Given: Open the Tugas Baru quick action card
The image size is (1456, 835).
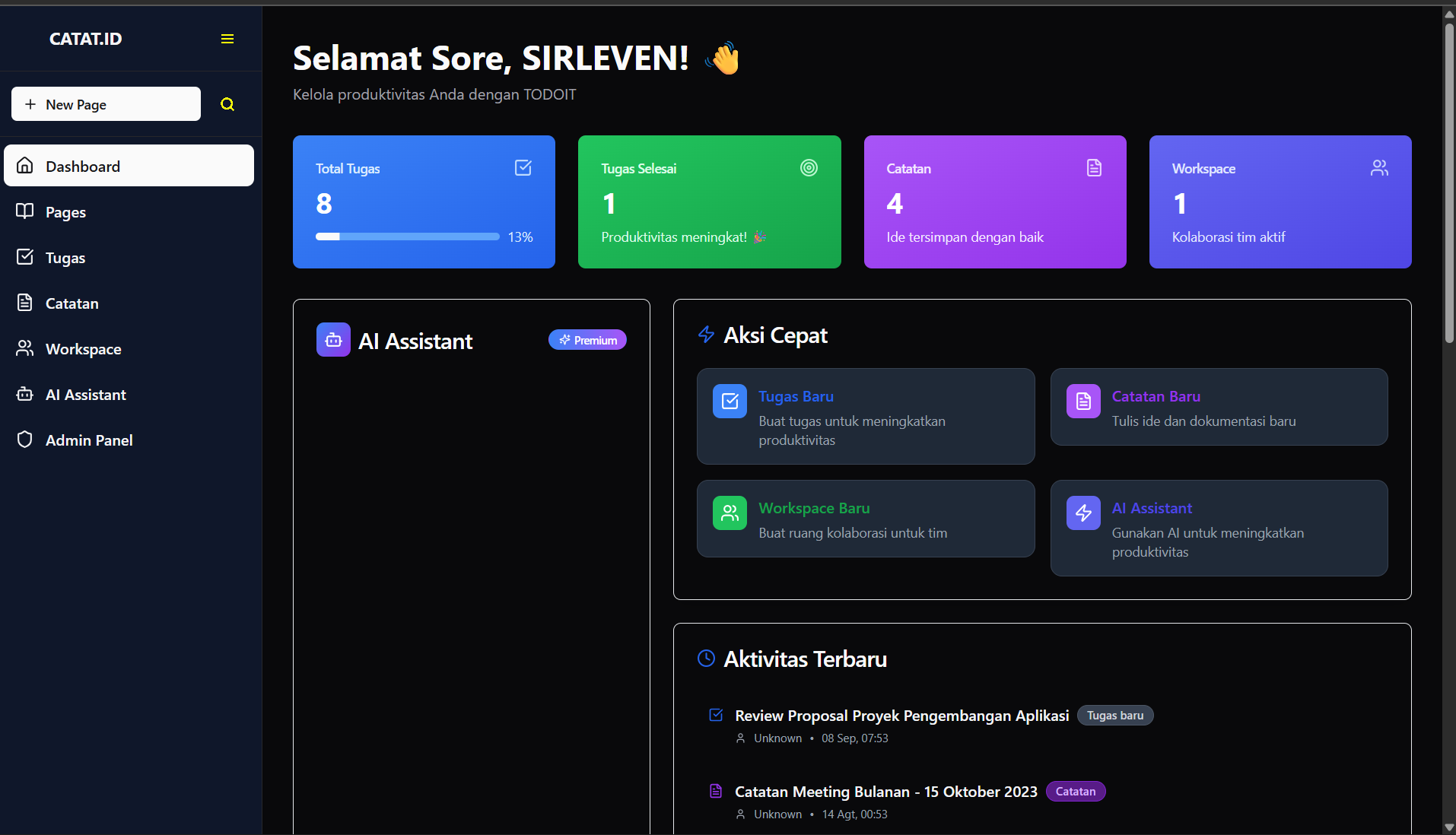Looking at the screenshot, I should pos(866,416).
